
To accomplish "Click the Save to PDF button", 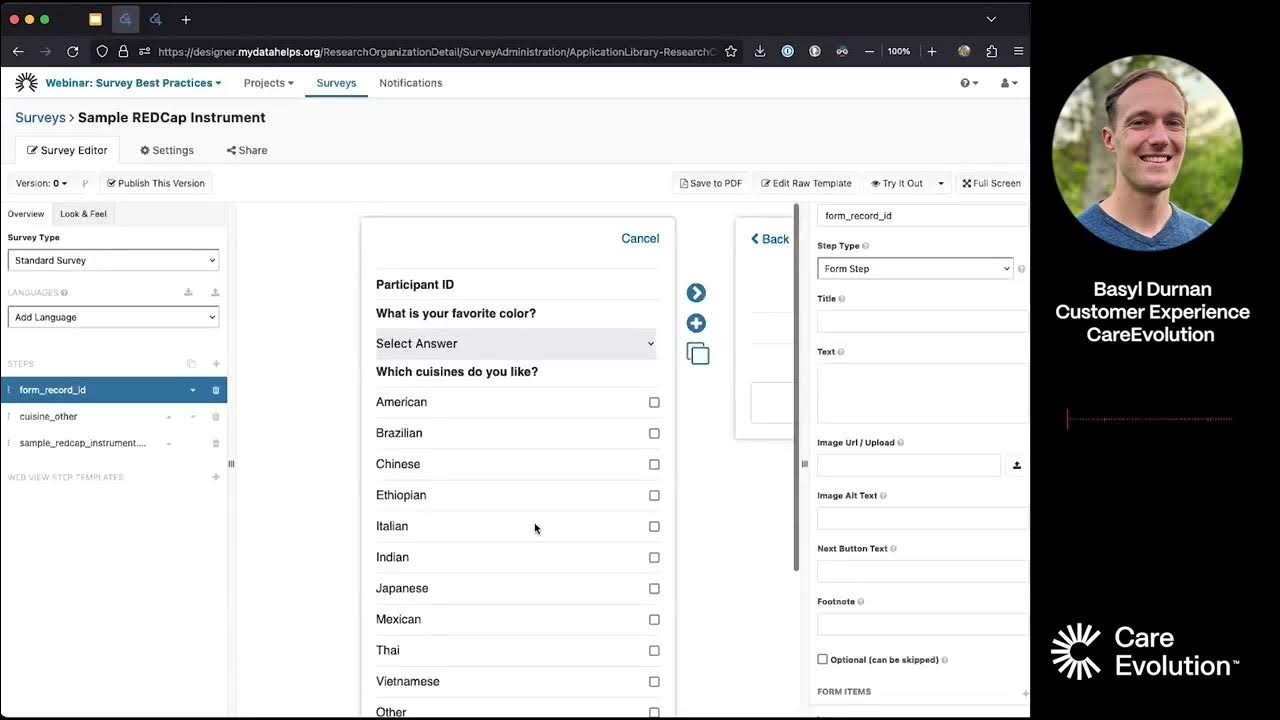I will 711,183.
